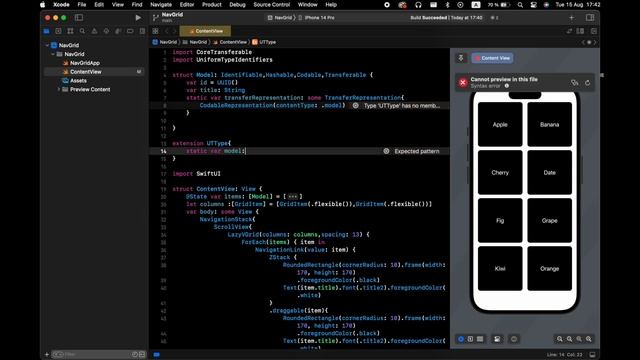This screenshot has width=640, height=360.
Task: Go forward in editor history
Action: pos(174,31)
